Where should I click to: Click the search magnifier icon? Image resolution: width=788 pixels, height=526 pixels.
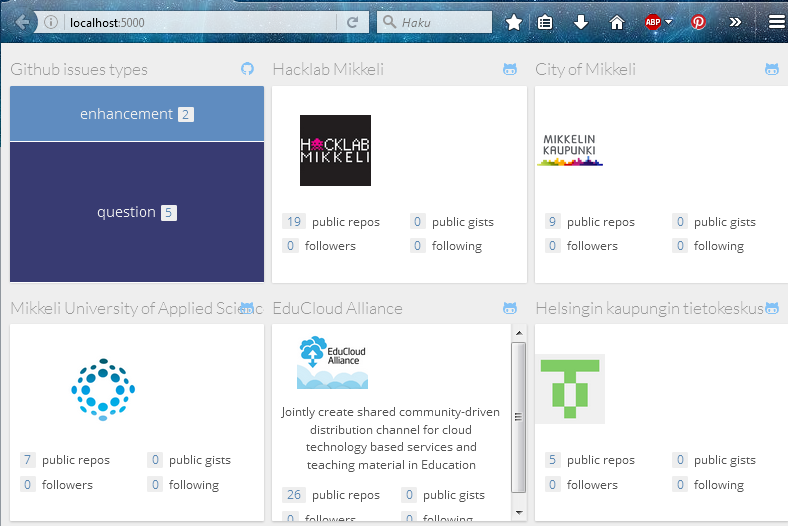coord(389,22)
